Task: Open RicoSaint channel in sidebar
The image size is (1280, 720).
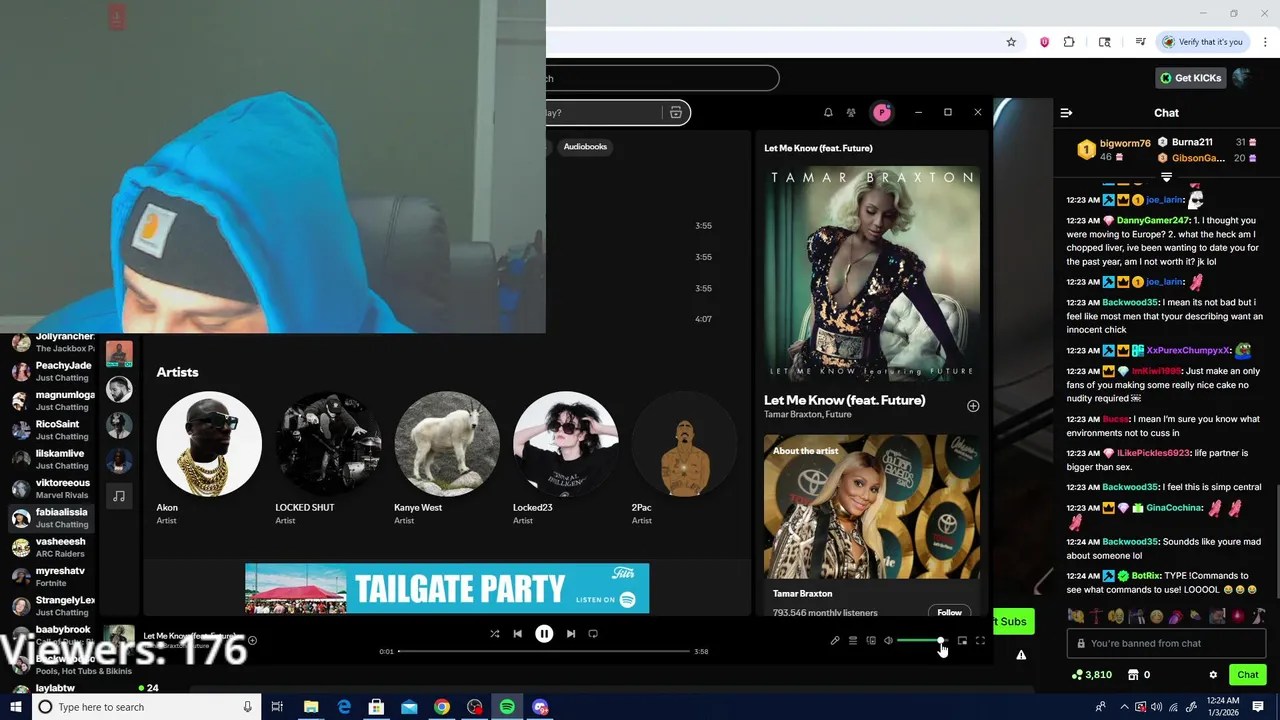Action: pyautogui.click(x=52, y=430)
